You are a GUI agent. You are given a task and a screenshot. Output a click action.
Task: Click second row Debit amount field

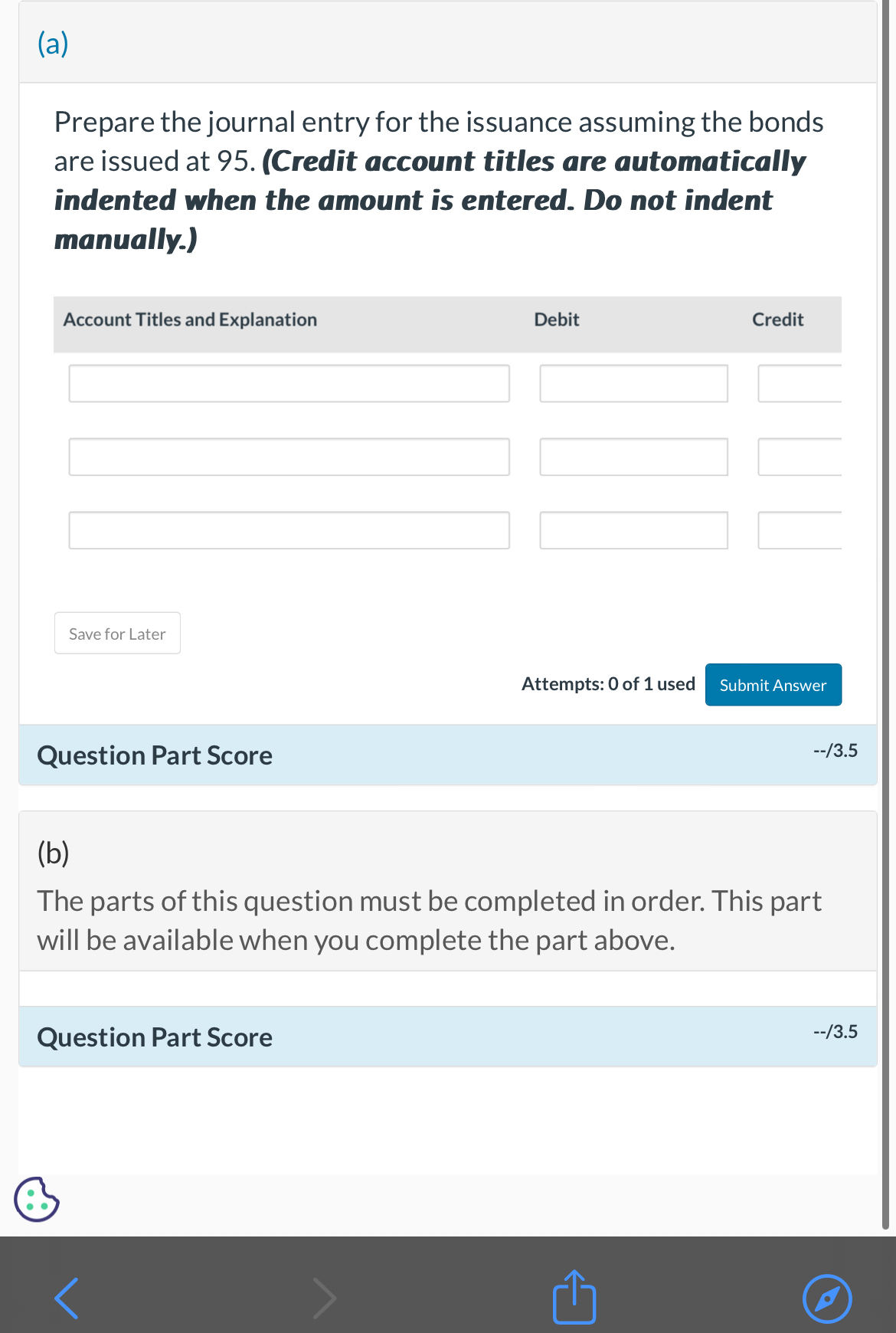[633, 457]
